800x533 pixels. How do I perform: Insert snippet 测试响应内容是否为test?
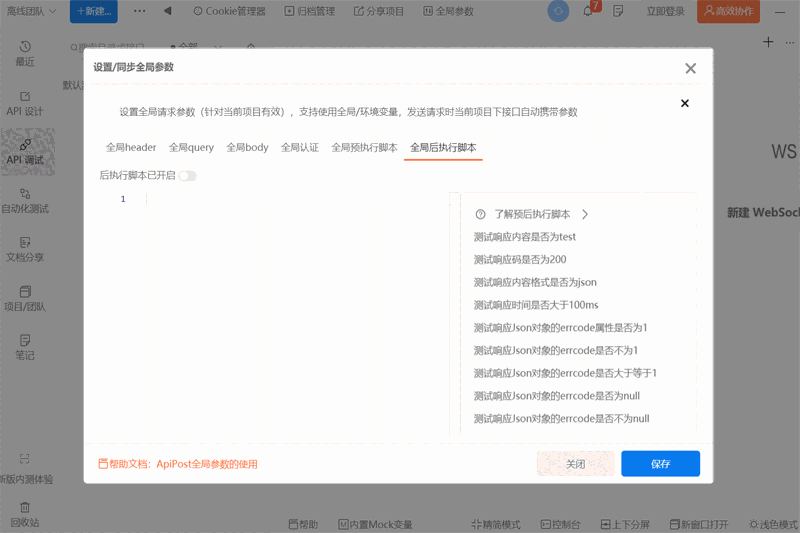524,237
